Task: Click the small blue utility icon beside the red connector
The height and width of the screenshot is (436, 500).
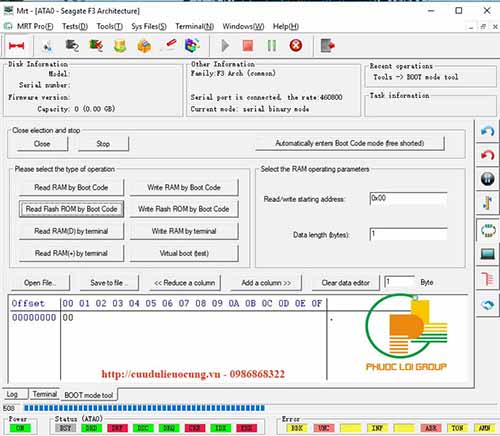Action: tap(47, 46)
